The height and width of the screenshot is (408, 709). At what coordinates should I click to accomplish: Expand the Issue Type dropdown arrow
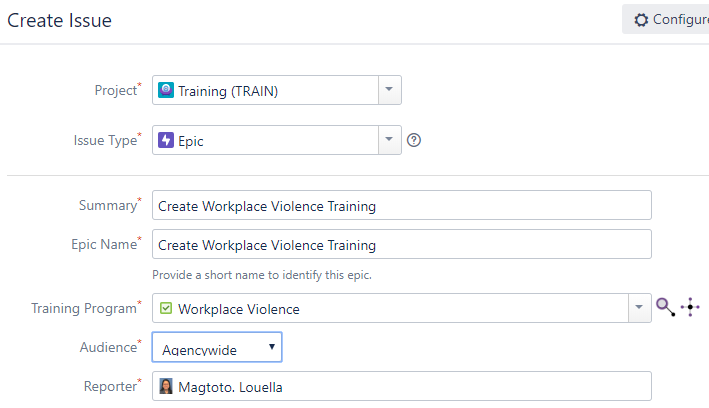pos(389,140)
